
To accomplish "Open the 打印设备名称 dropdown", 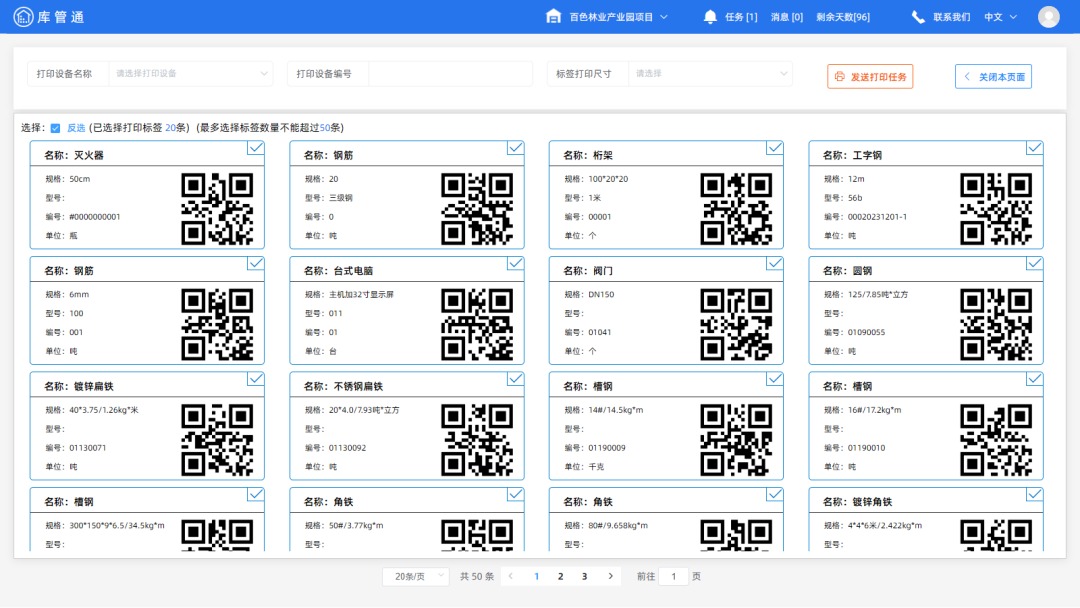I will 190,73.
